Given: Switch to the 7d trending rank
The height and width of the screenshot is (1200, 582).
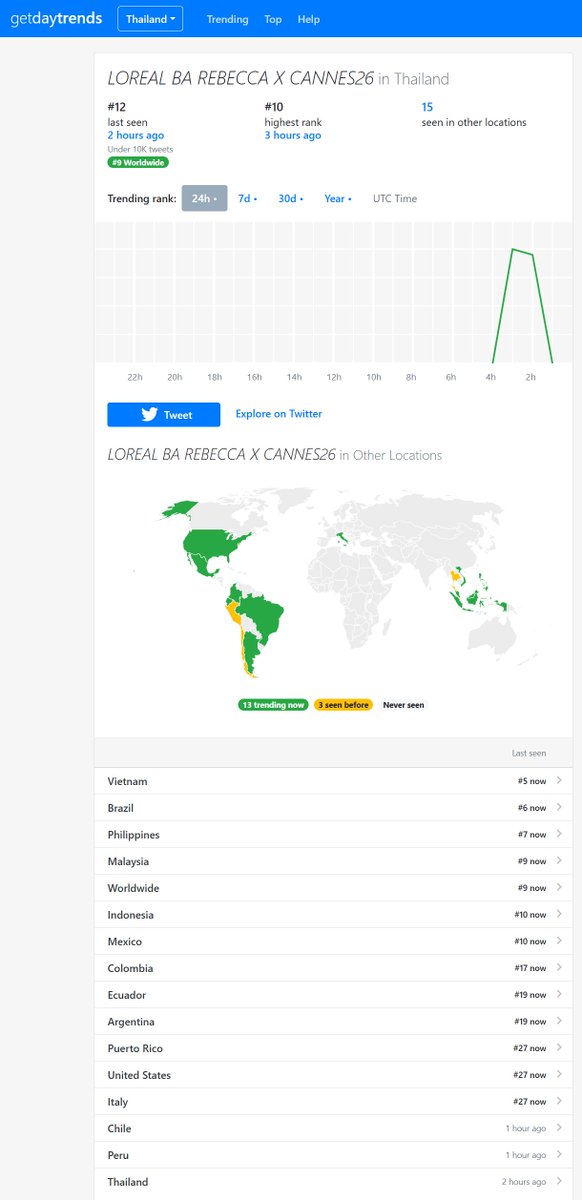Looking at the screenshot, I should click(247, 198).
